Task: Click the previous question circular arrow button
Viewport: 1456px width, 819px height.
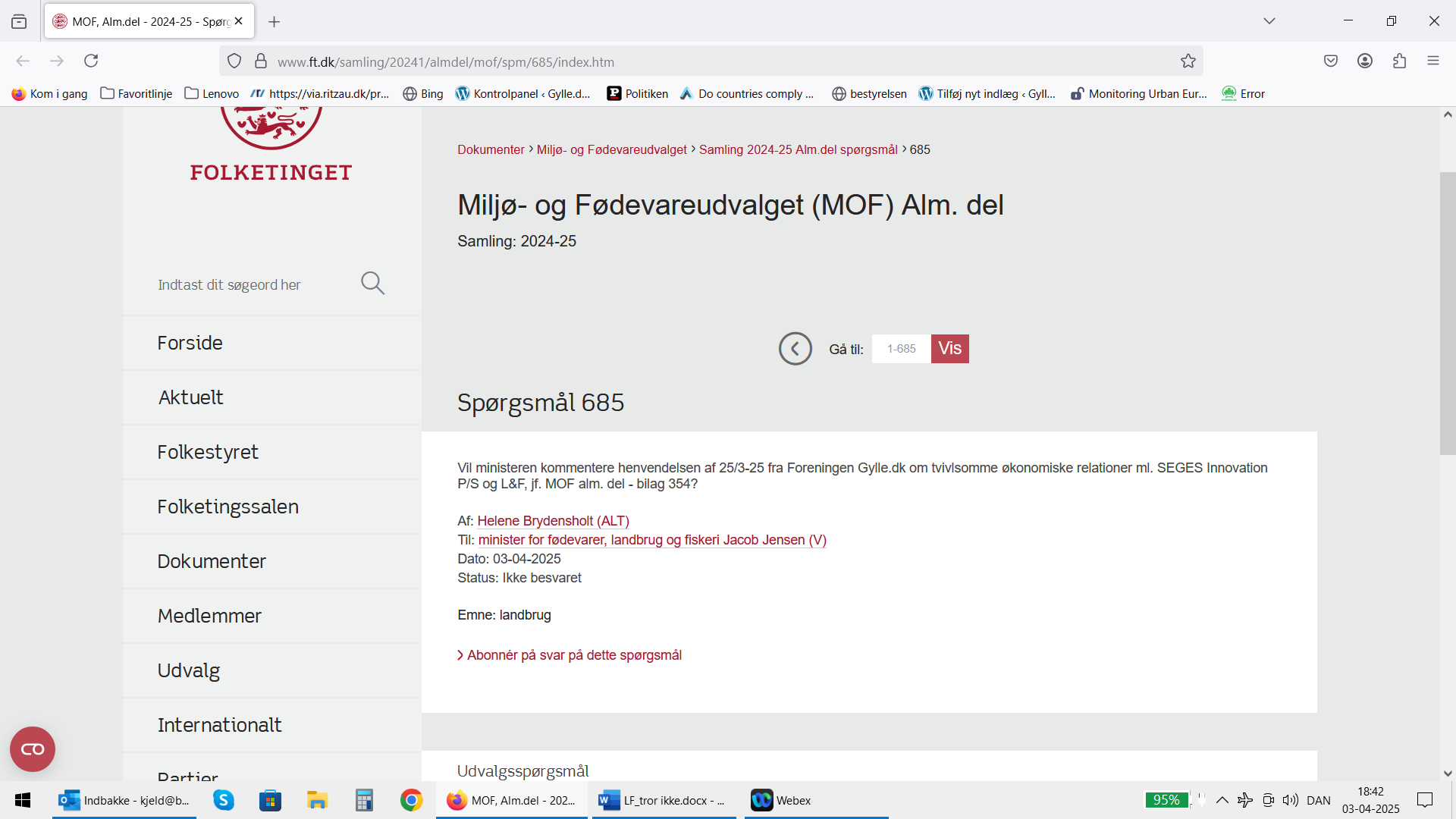Action: (x=795, y=349)
